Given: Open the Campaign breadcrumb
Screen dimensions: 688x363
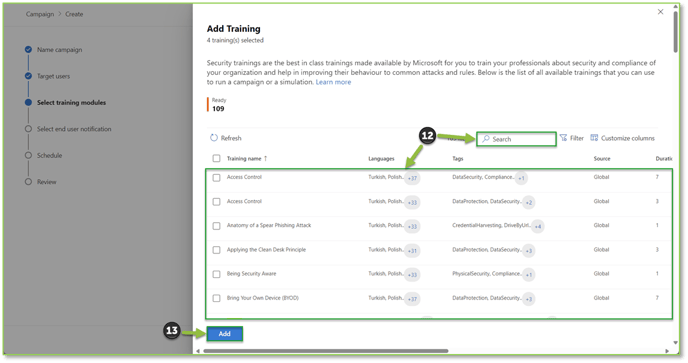Looking at the screenshot, I should click(40, 14).
